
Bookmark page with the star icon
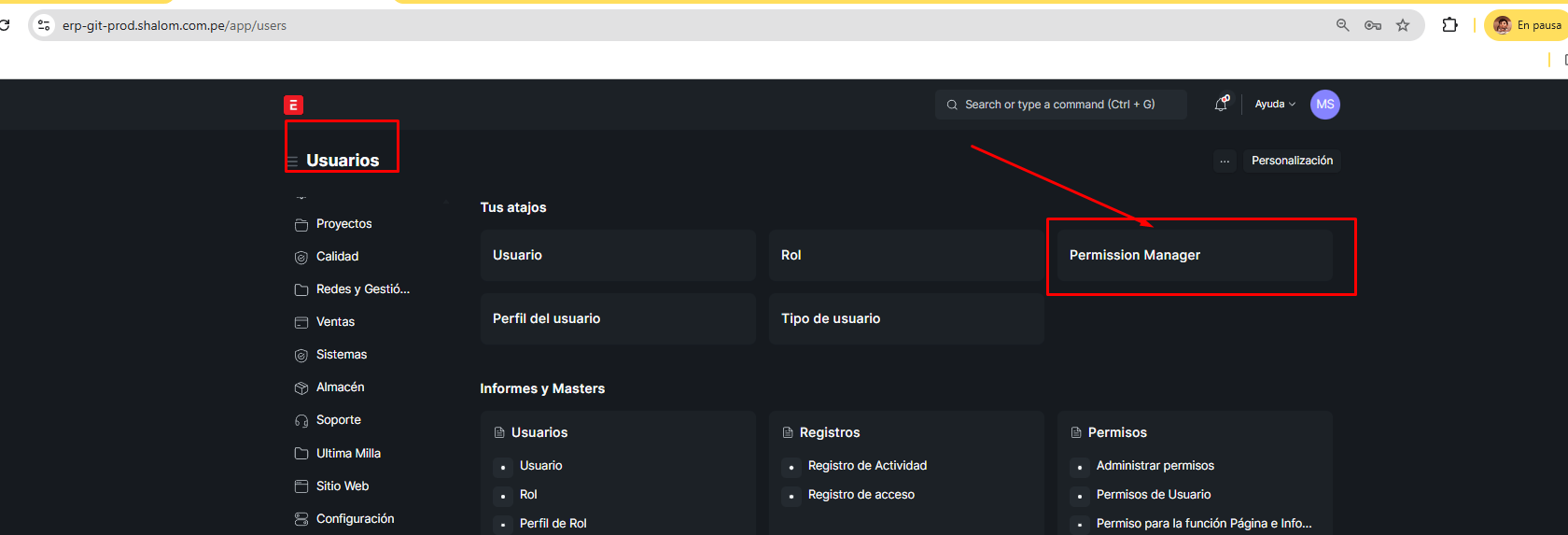point(1403,25)
